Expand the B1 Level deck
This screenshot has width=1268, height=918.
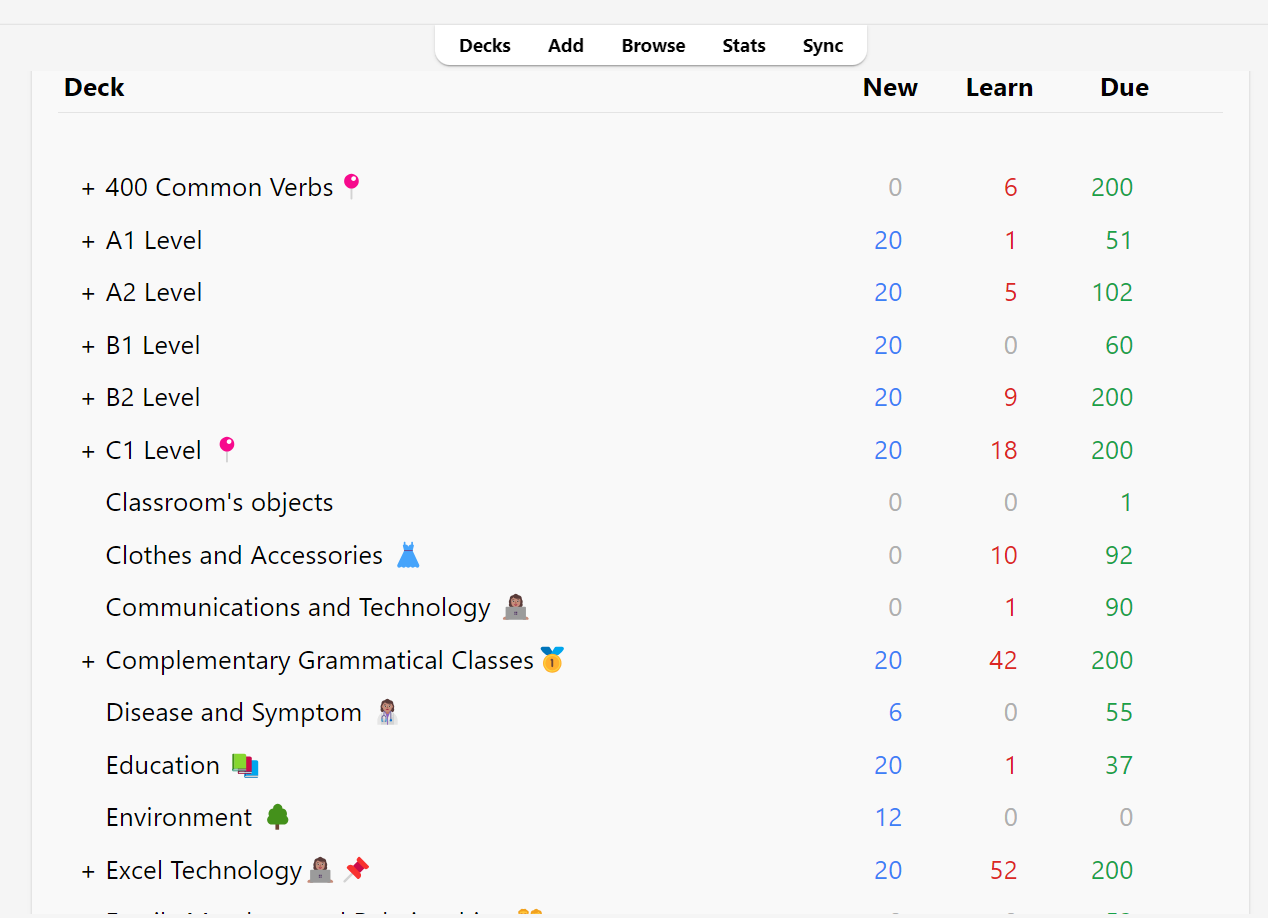point(88,346)
